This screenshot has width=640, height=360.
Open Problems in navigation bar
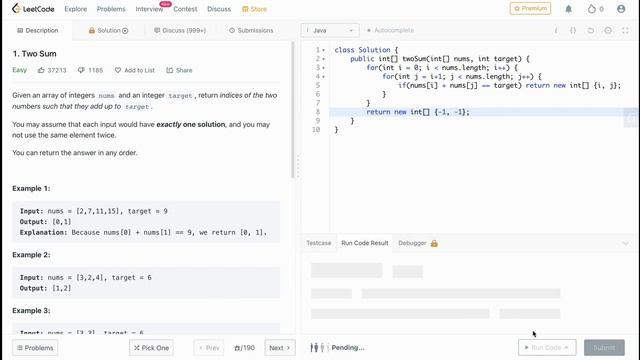coord(111,9)
